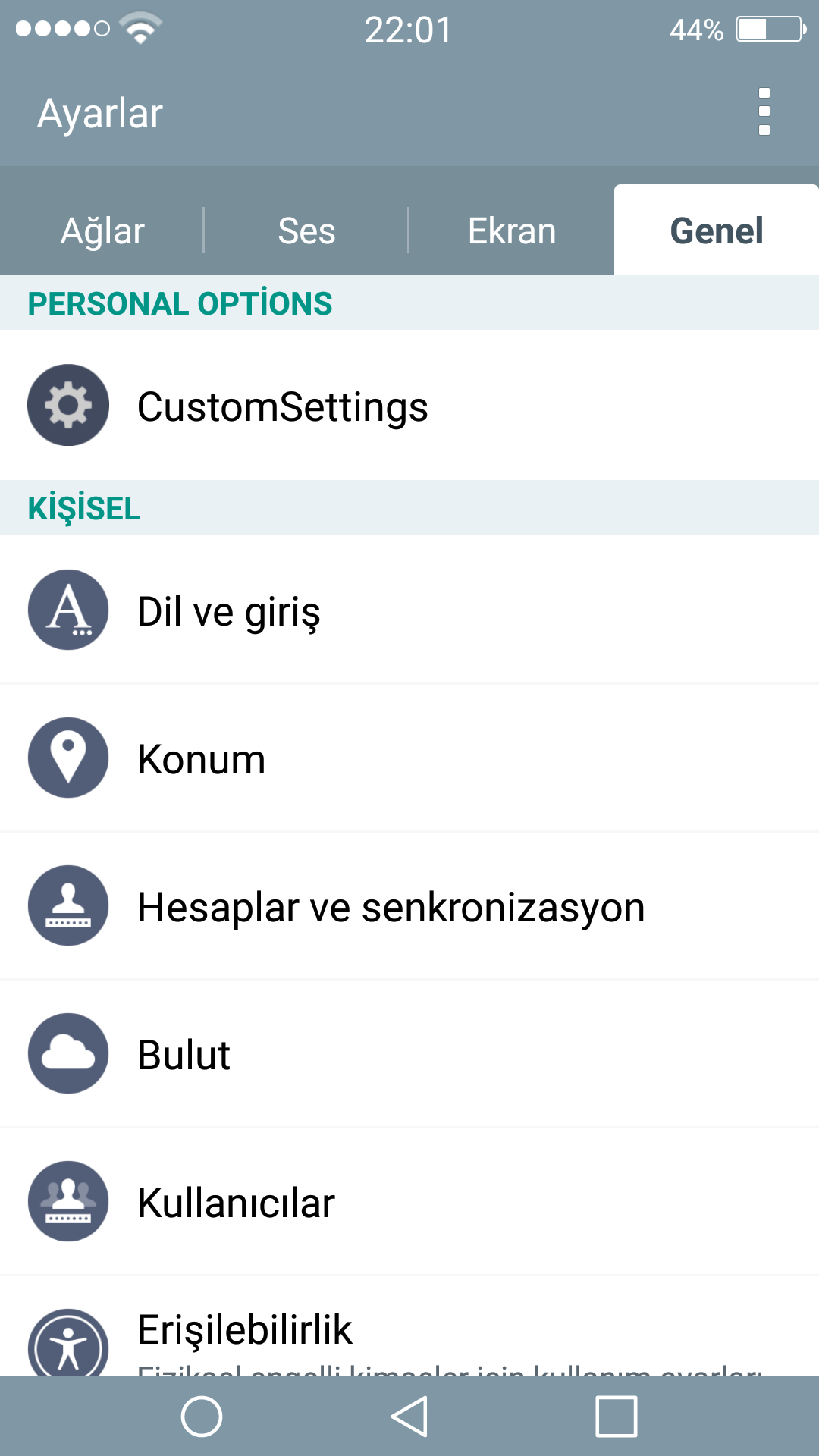Tap the Hesaplar ve senkronizasyon account icon
819x1456 pixels.
[68, 905]
